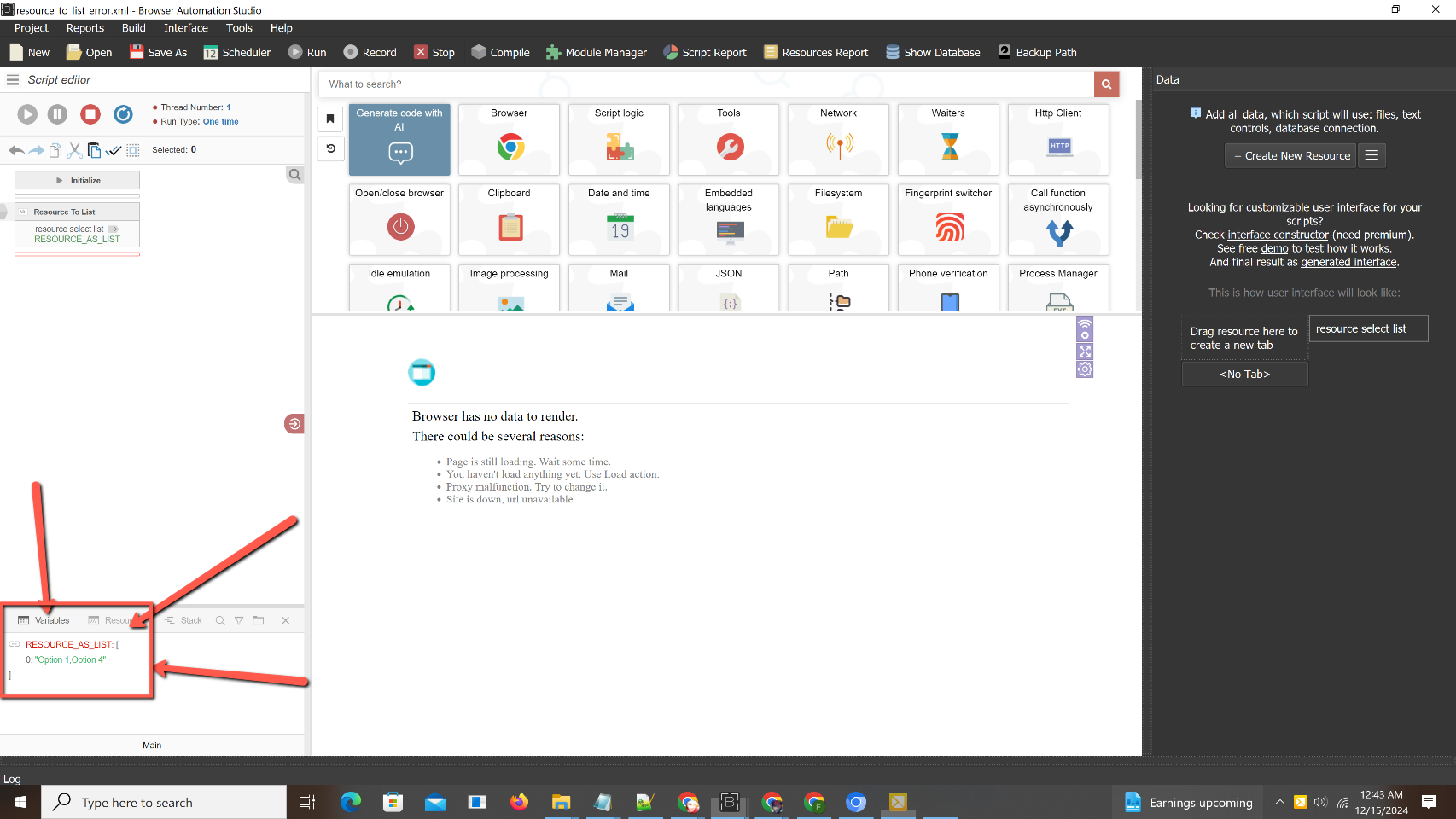Viewport: 1456px width, 819px height.
Task: Click the Create New Resource button
Action: (x=1290, y=155)
